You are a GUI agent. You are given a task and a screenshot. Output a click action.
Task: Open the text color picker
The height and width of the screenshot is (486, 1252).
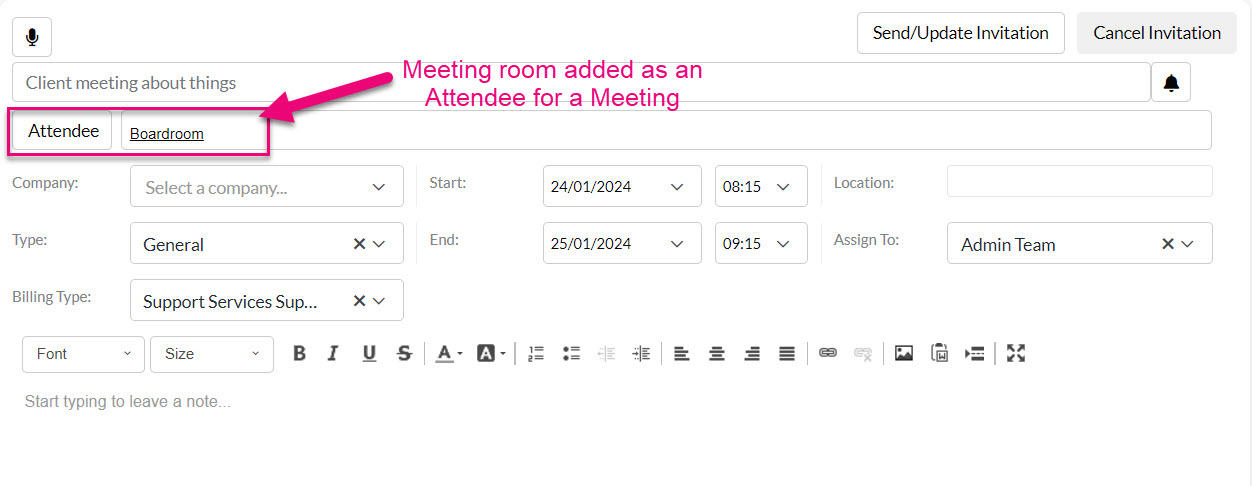[449, 353]
